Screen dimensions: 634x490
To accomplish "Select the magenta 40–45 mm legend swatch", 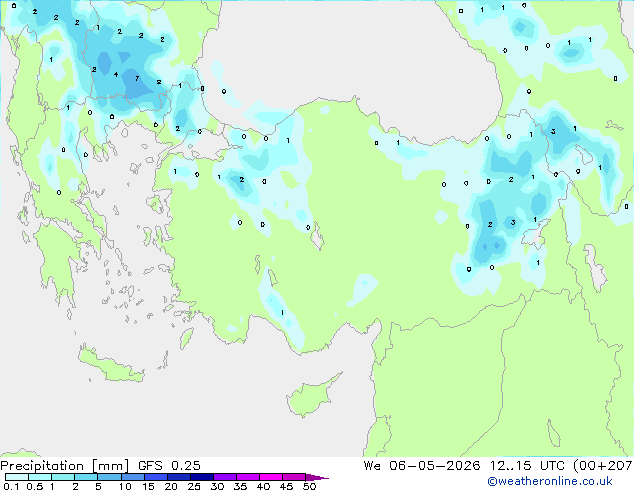I will 271,477.
